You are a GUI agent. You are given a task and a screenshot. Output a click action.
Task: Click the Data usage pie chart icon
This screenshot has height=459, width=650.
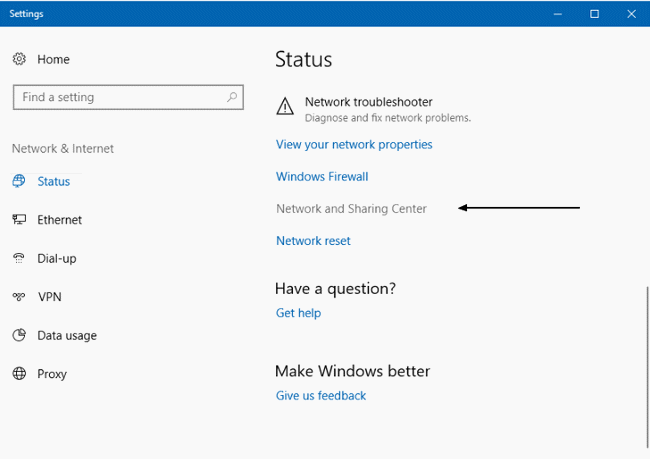pos(19,335)
